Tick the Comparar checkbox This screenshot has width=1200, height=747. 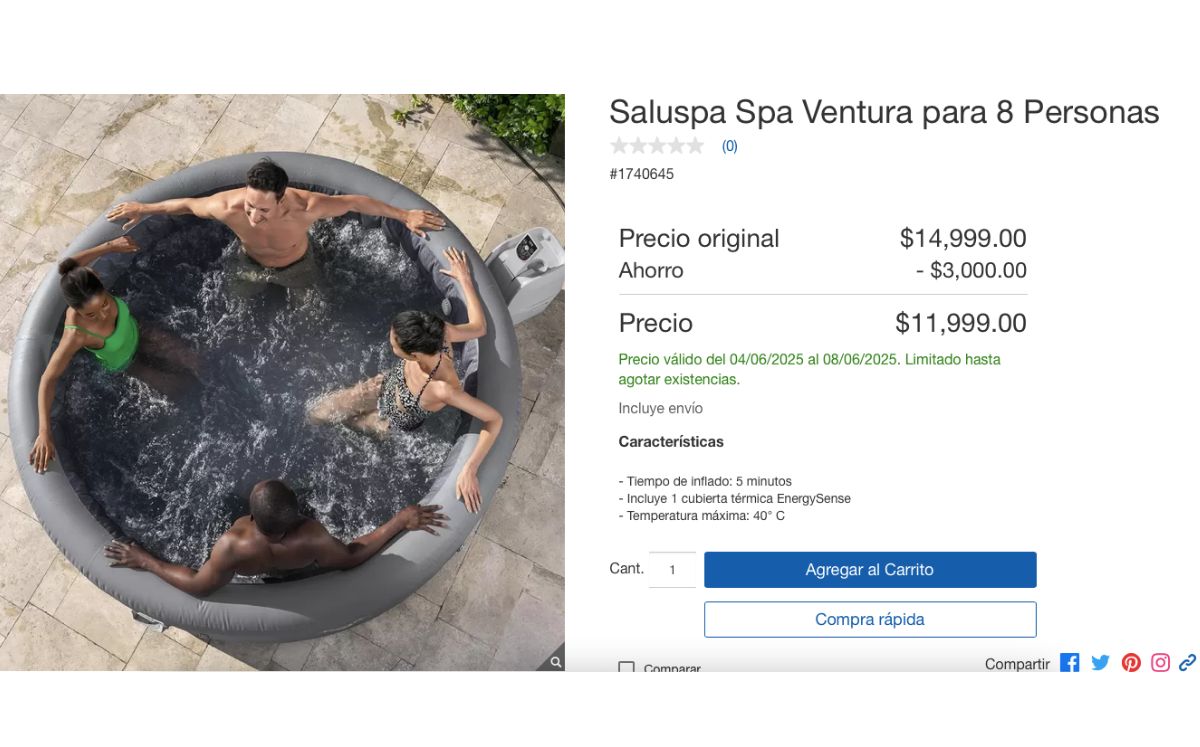pyautogui.click(x=626, y=667)
